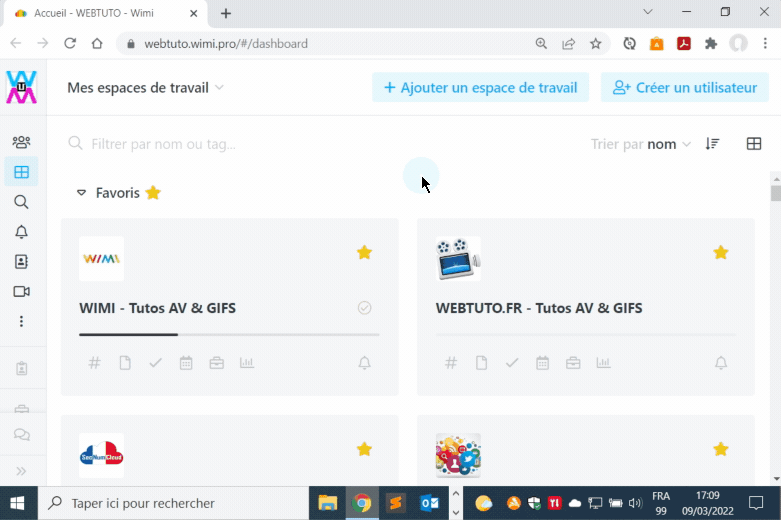This screenshot has width=781, height=520.
Task: Open chart icon of WIMI - Tutos card
Action: point(247,363)
